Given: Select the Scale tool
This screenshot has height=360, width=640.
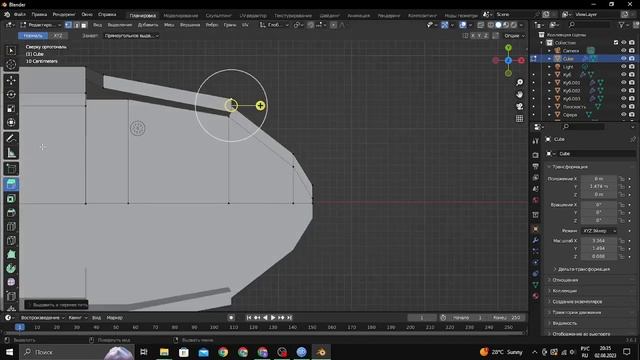Looking at the screenshot, I should click(x=11, y=109).
